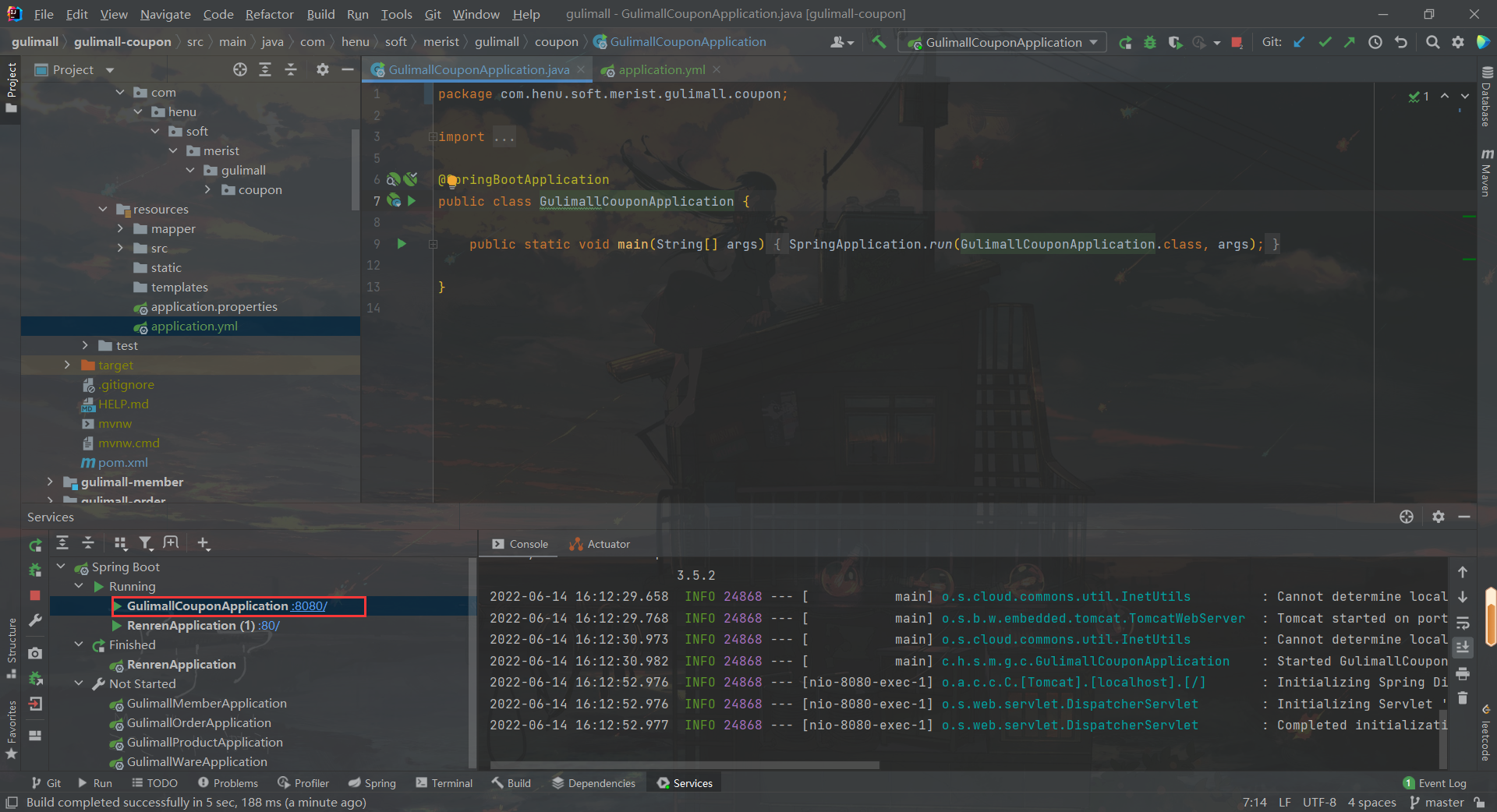Click the Group By icon in Services toolbar
This screenshot has height=812, width=1497.
coord(120,543)
